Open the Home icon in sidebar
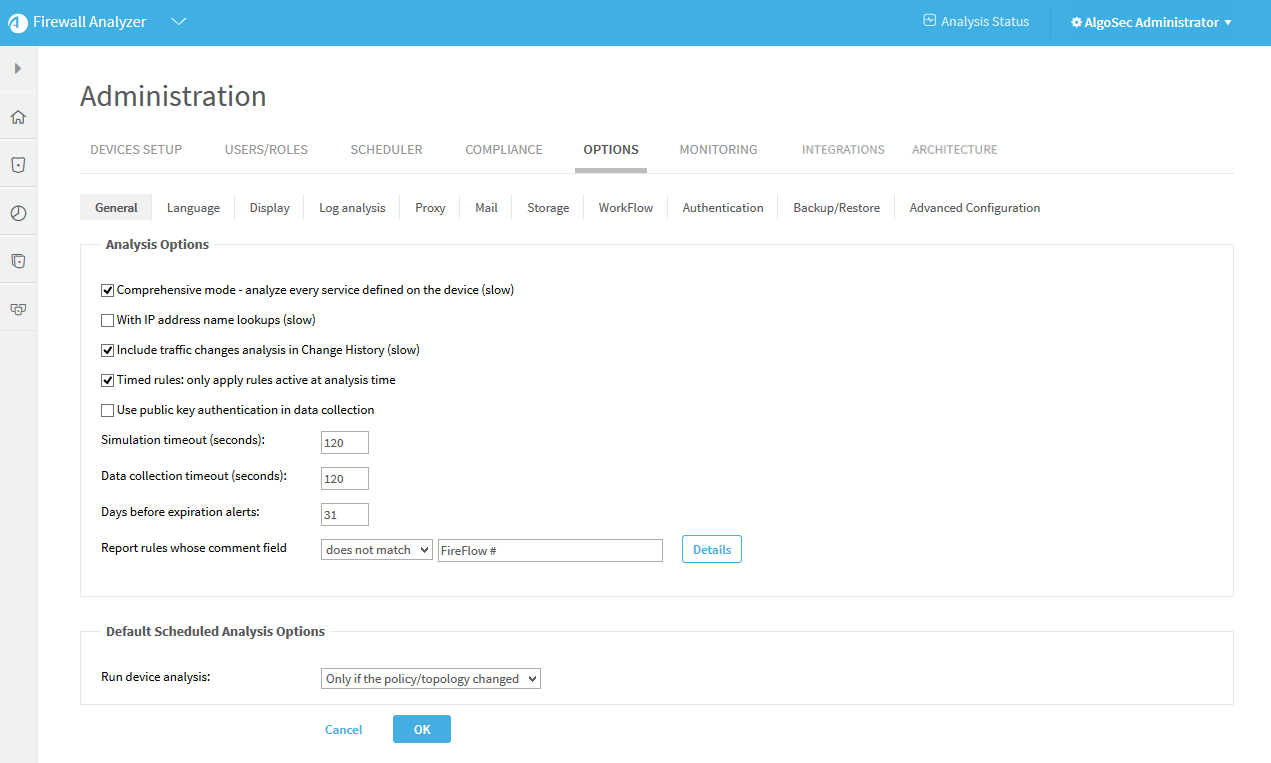1271x763 pixels. click(x=18, y=117)
